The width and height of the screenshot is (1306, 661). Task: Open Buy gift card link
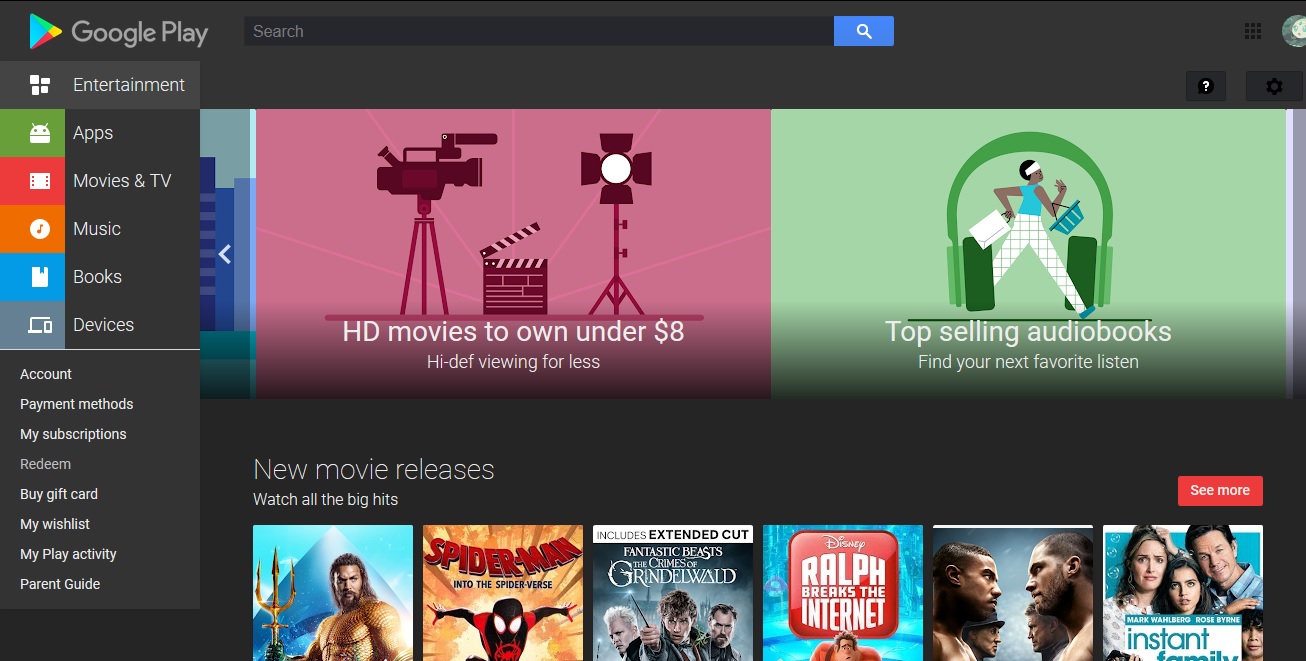tap(59, 494)
